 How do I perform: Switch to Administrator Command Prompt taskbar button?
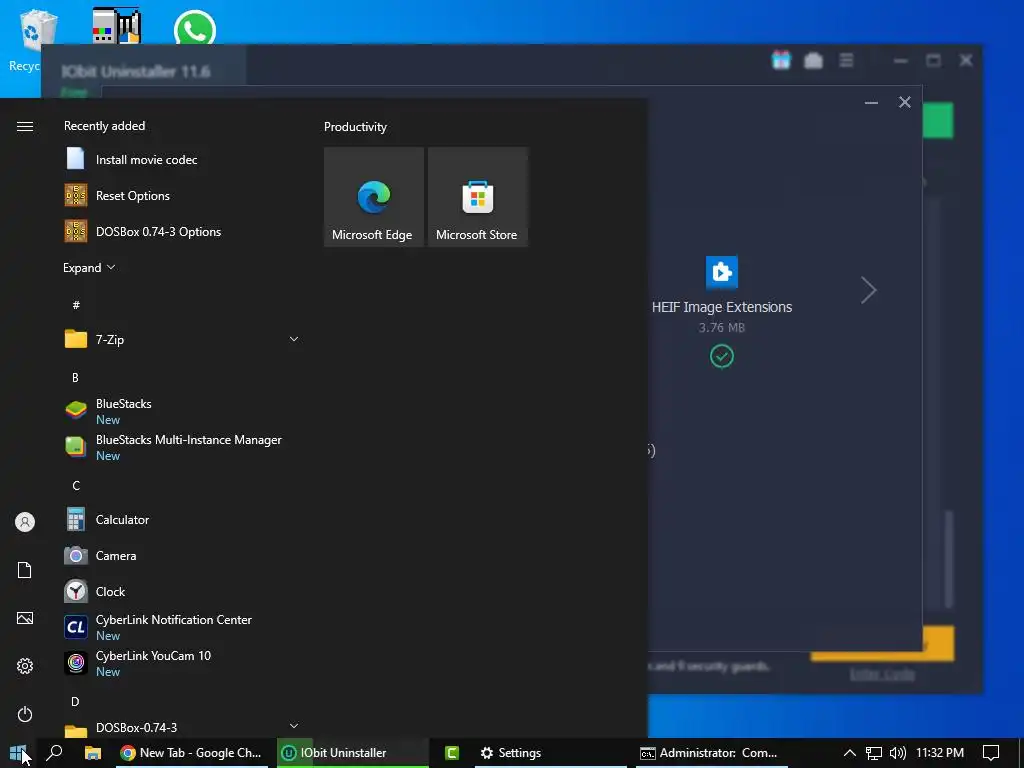point(710,753)
